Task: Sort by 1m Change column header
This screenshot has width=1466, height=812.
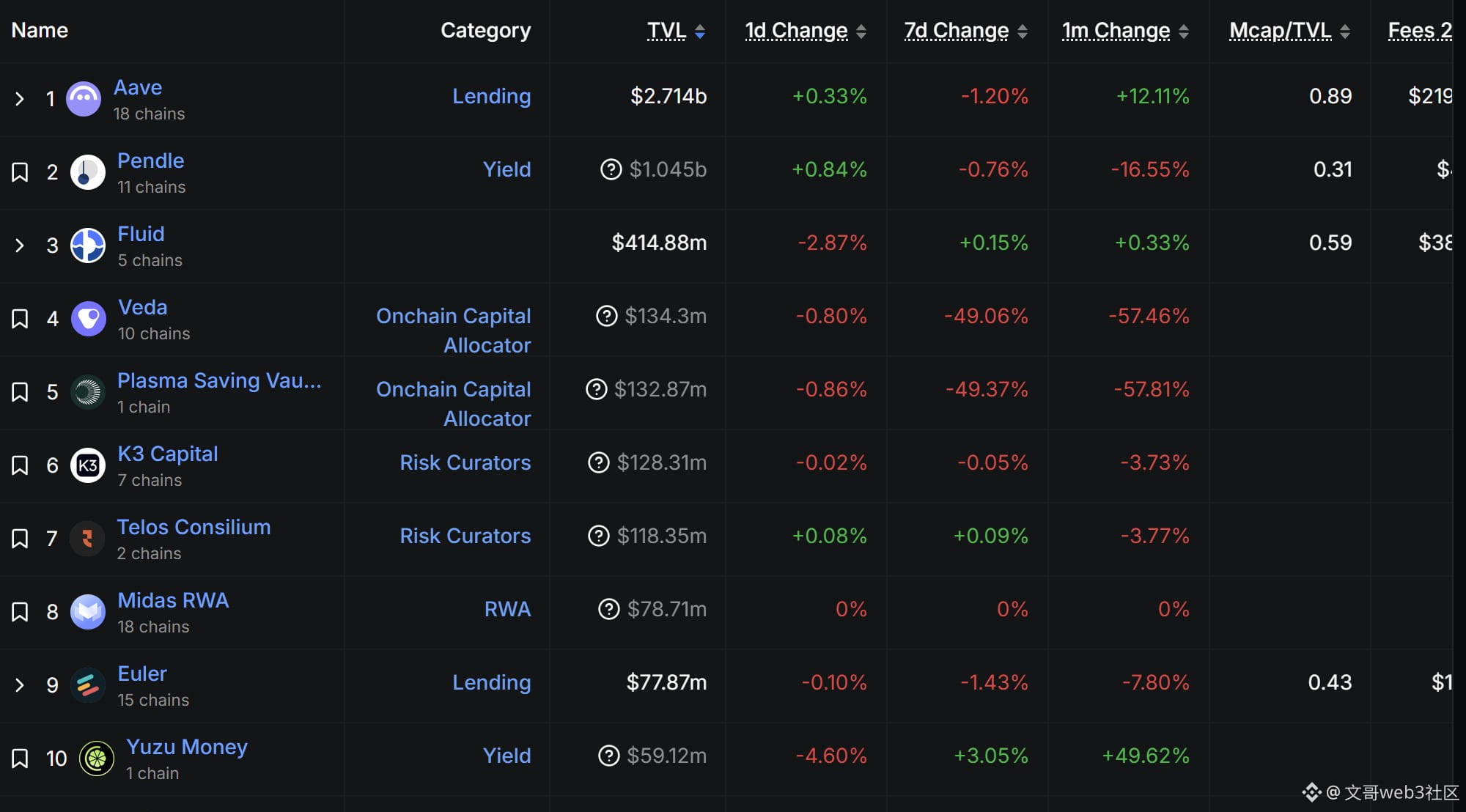Action: tap(1116, 31)
